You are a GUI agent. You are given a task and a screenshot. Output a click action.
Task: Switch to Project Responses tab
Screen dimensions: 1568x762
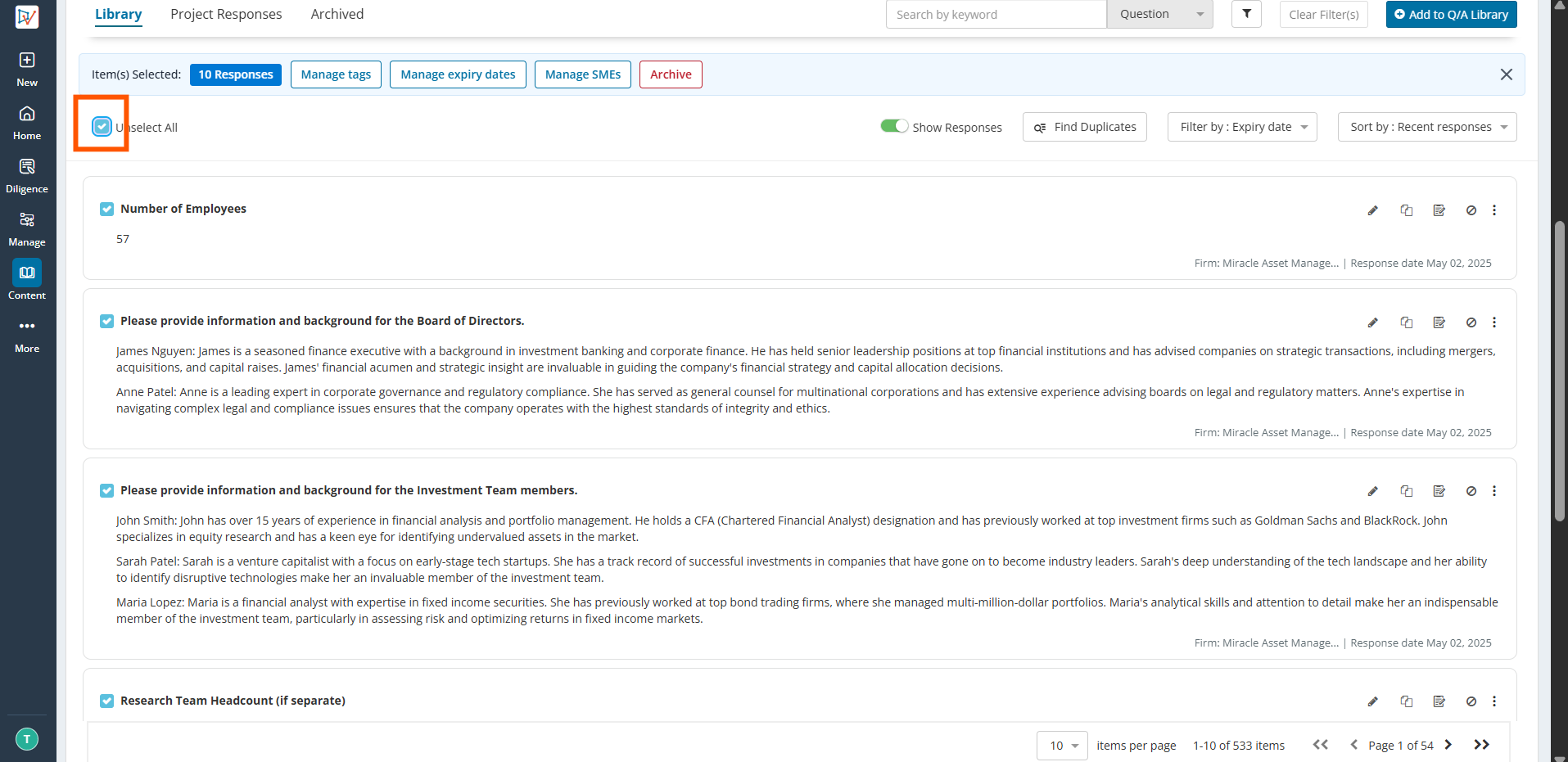tap(226, 14)
